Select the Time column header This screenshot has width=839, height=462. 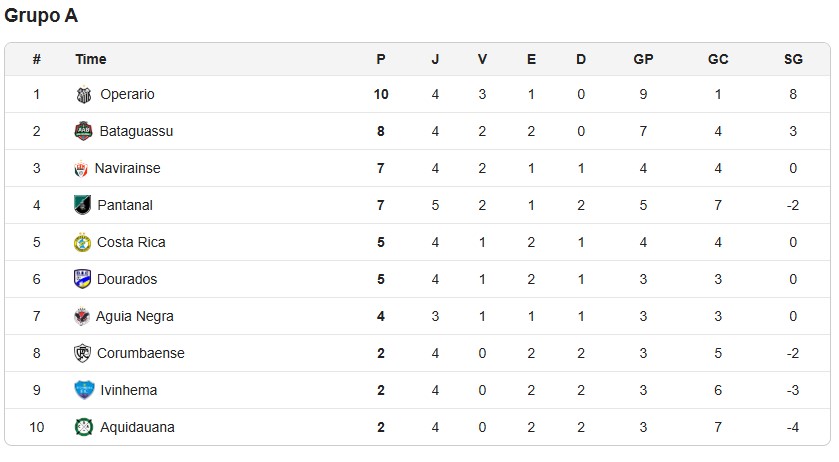91,59
